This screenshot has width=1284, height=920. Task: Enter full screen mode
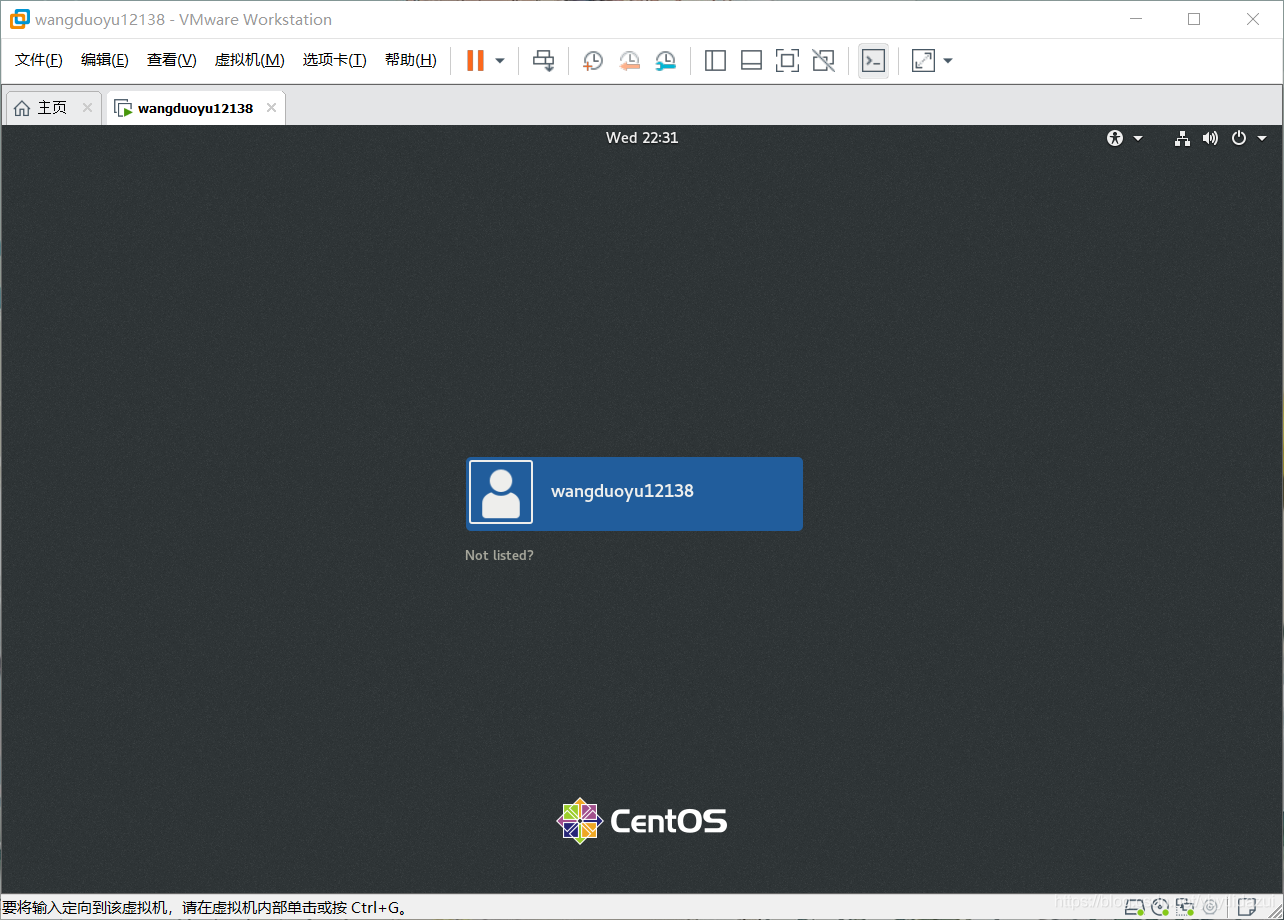[x=787, y=61]
